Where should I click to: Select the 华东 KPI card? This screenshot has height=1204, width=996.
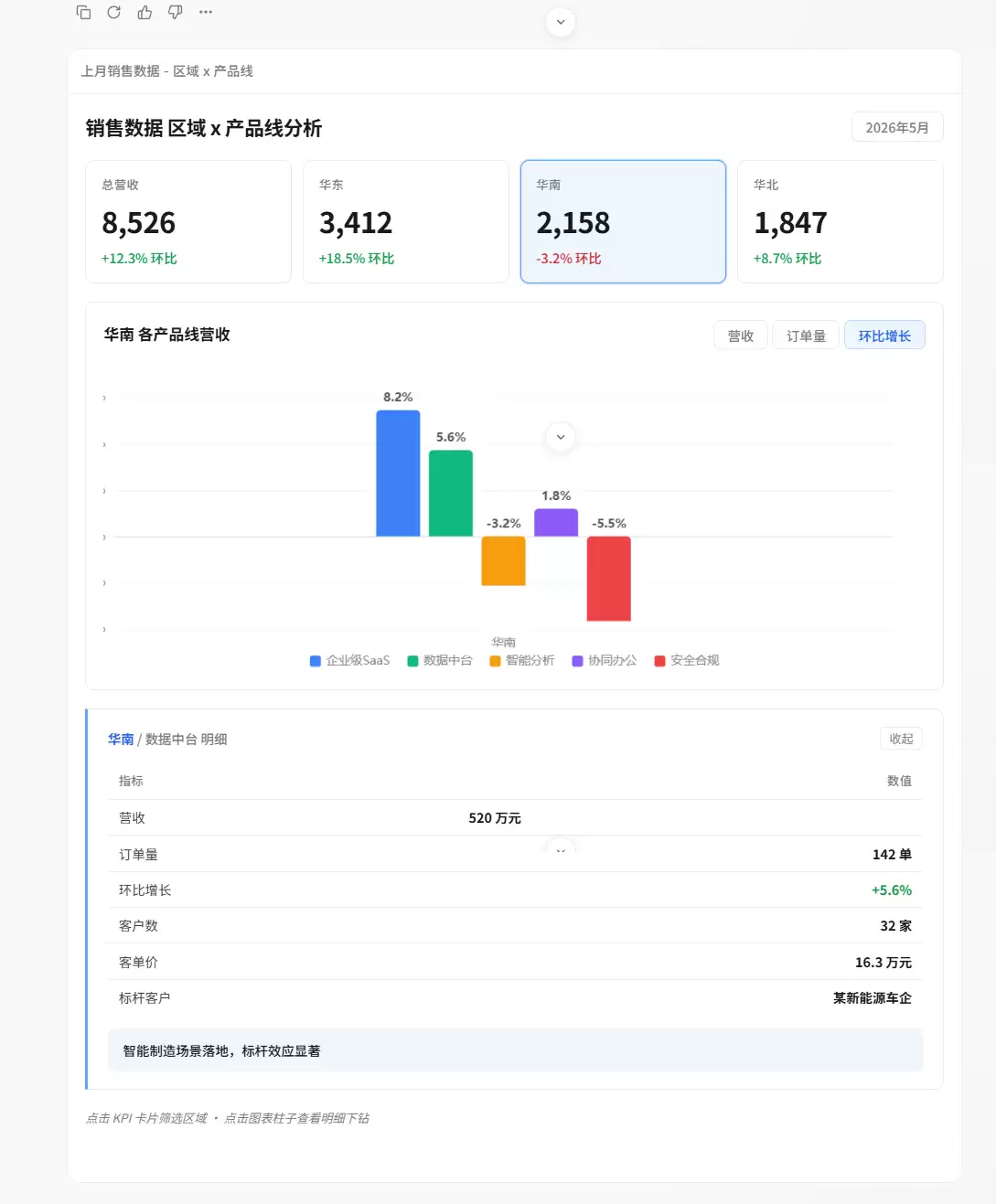tap(406, 221)
